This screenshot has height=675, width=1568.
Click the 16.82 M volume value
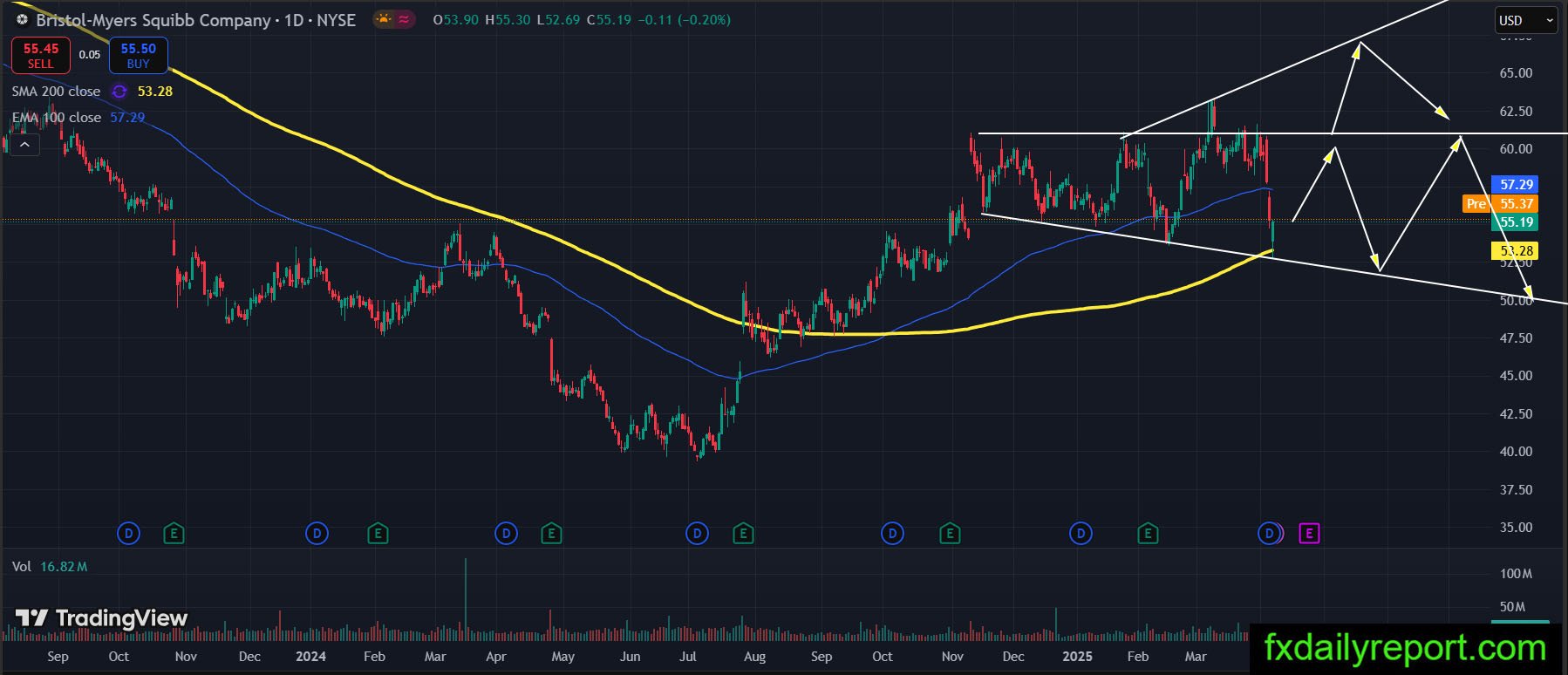[x=64, y=567]
